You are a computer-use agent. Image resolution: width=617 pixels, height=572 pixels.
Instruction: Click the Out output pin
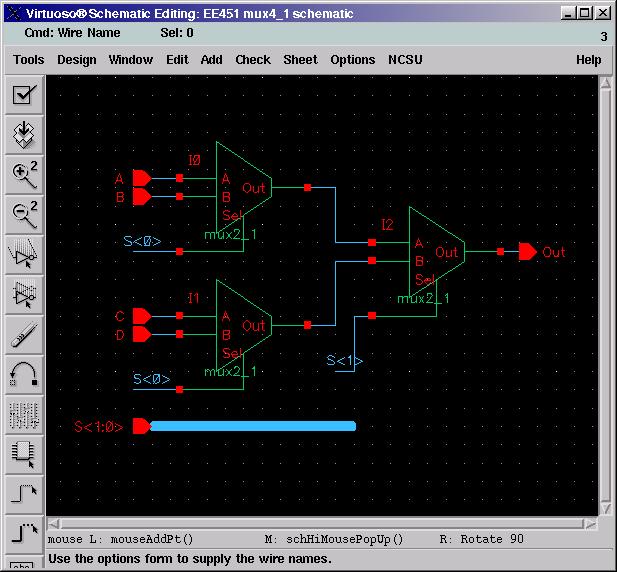tap(528, 251)
